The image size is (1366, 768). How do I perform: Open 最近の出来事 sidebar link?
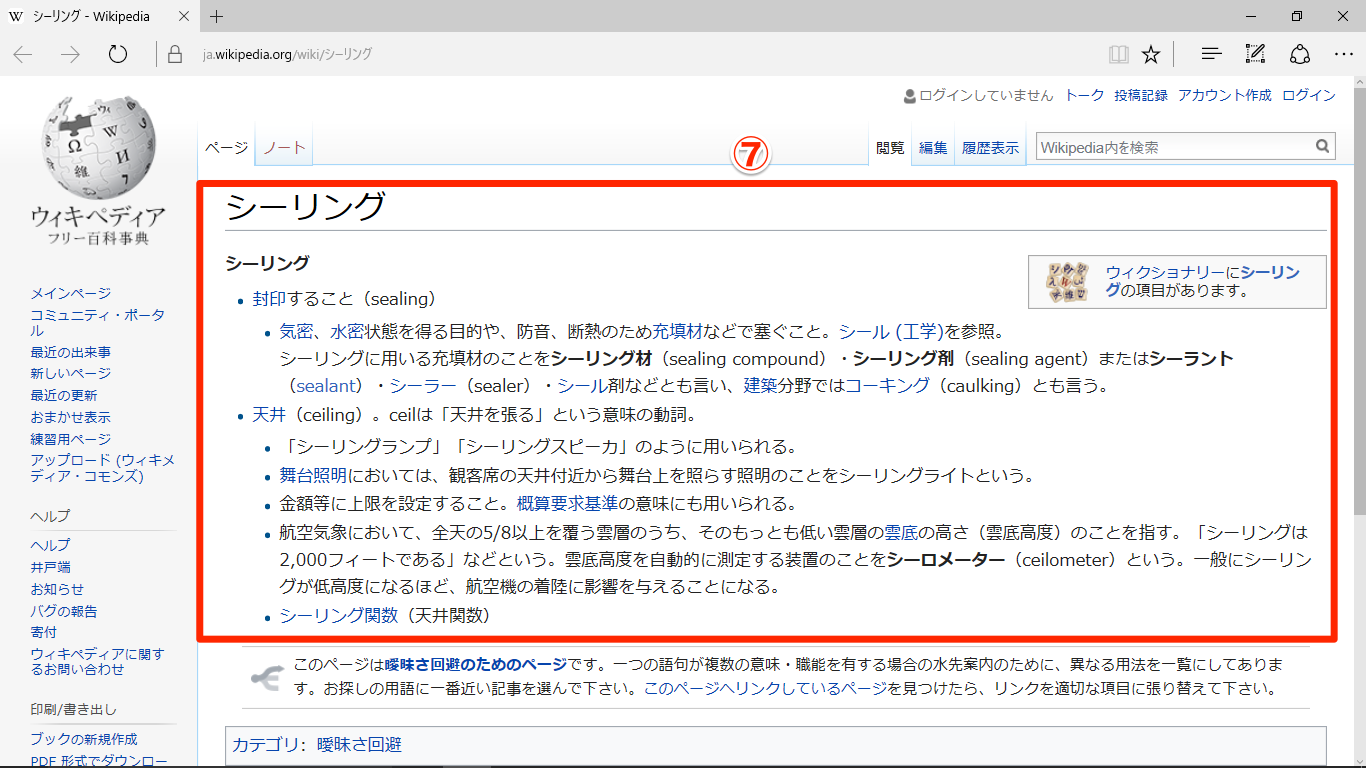coord(71,352)
